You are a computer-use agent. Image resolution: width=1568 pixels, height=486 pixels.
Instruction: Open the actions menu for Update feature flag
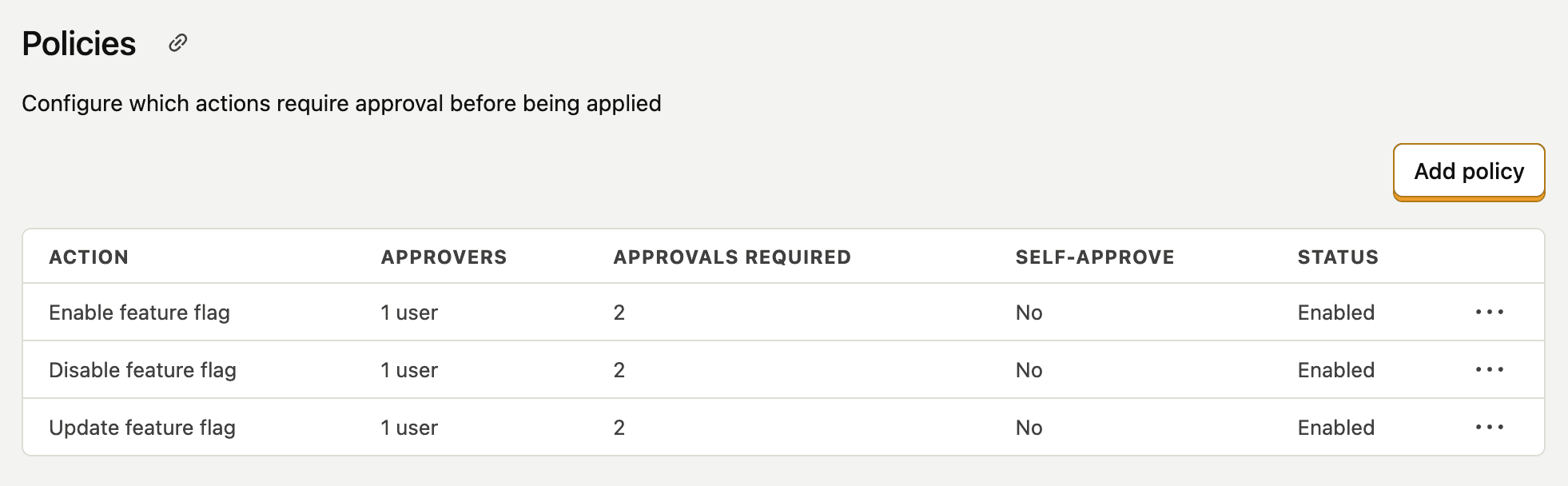point(1490,427)
